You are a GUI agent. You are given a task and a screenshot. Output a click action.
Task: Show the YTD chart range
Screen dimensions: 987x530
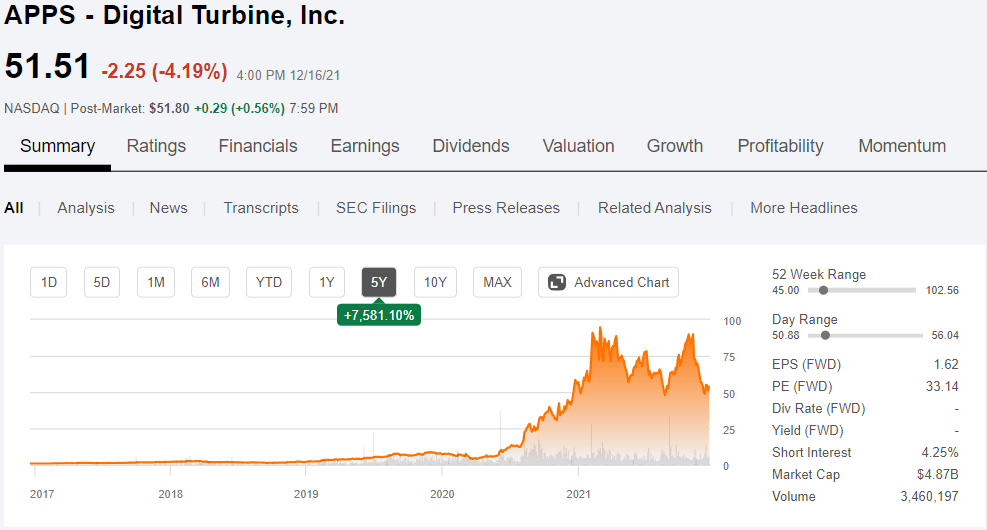coord(269,282)
